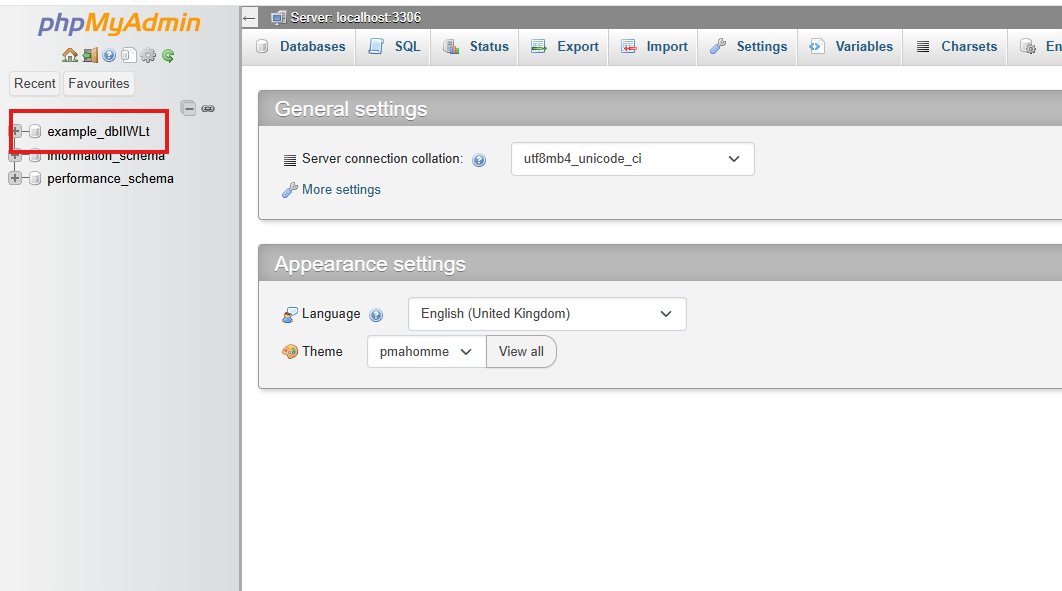The height and width of the screenshot is (591, 1062).
Task: Expand the performance_schema database node
Action: tap(15, 178)
